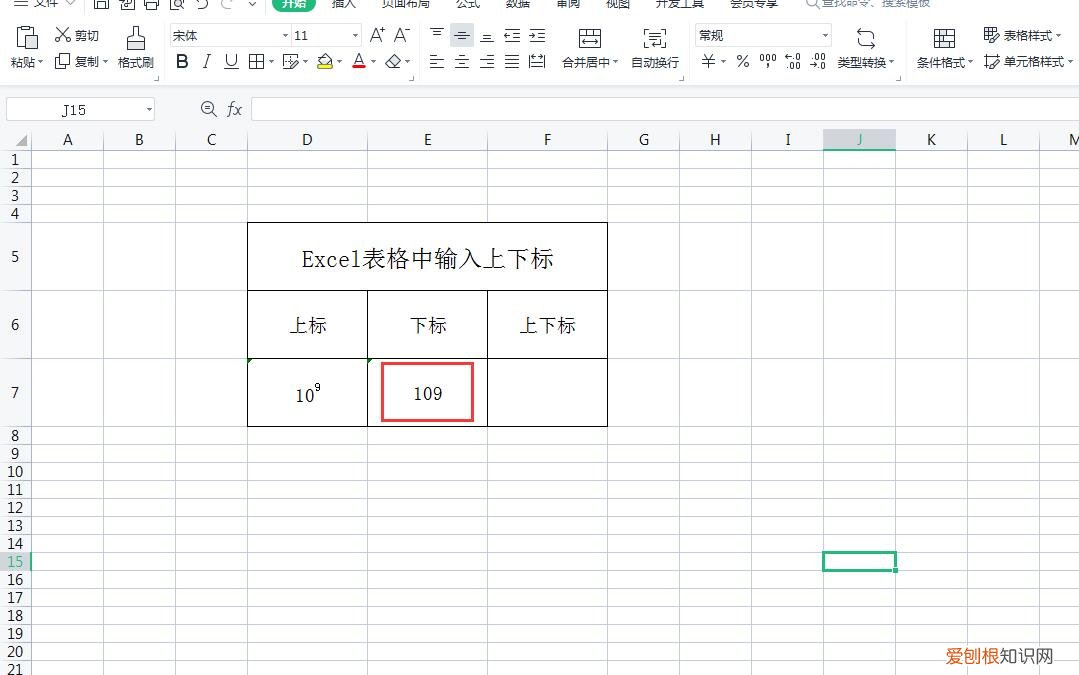This screenshot has height=675, width=1079.
Task: Open the font name dropdown
Action: (x=283, y=35)
